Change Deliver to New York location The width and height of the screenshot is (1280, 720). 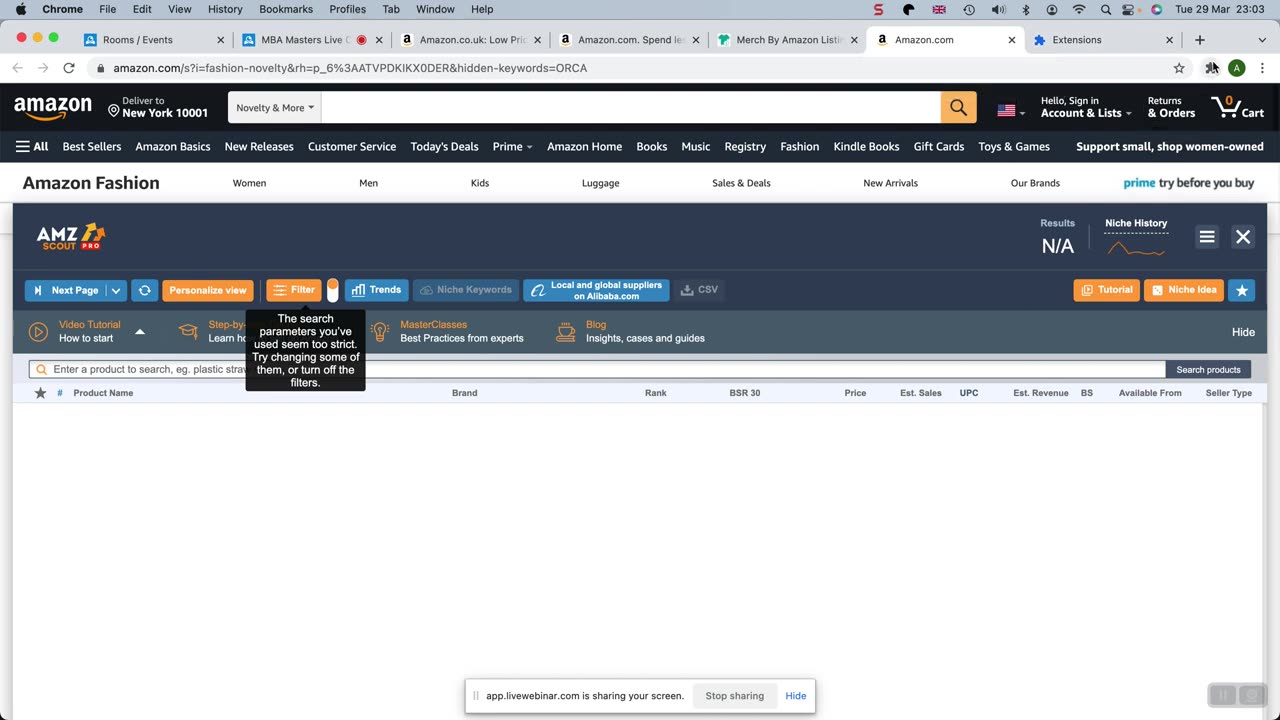pos(158,108)
